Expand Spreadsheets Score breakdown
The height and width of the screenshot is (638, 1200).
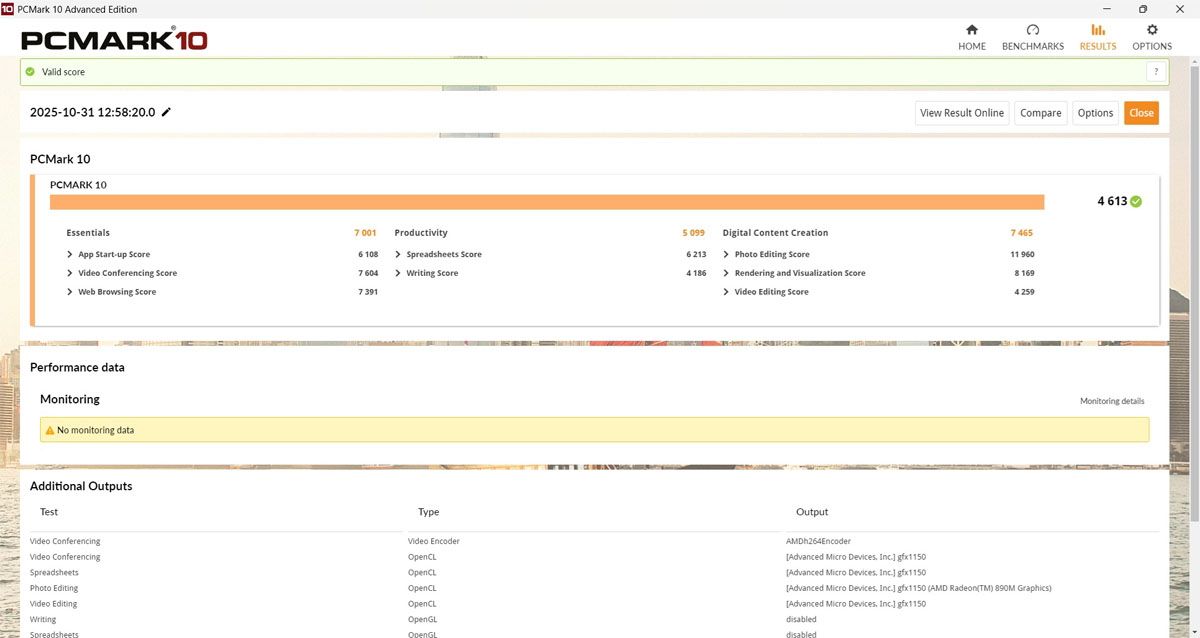(x=398, y=255)
